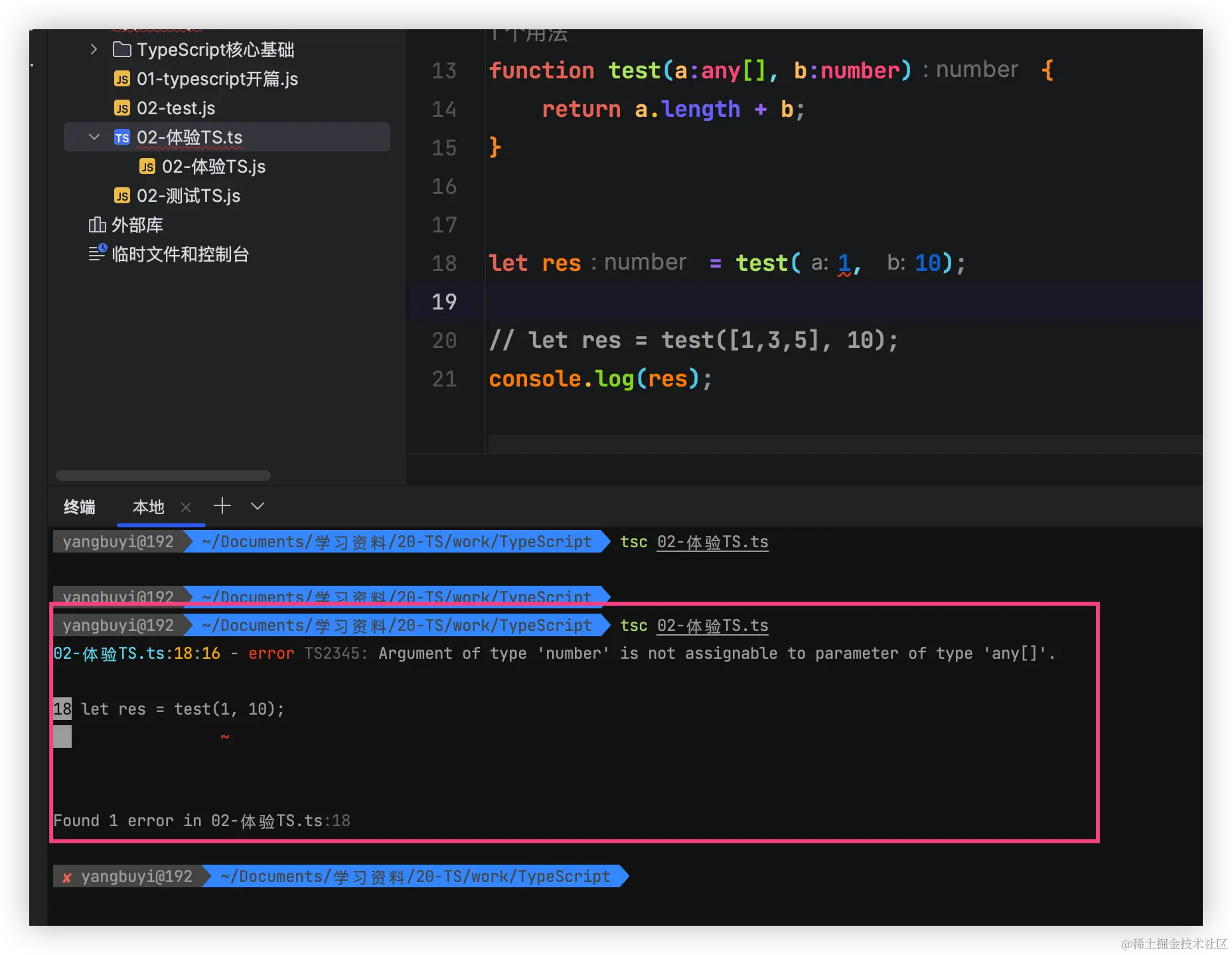Open the nested 02-体验TS.js file
This screenshot has width=1232, height=955.
pyautogui.click(x=214, y=167)
